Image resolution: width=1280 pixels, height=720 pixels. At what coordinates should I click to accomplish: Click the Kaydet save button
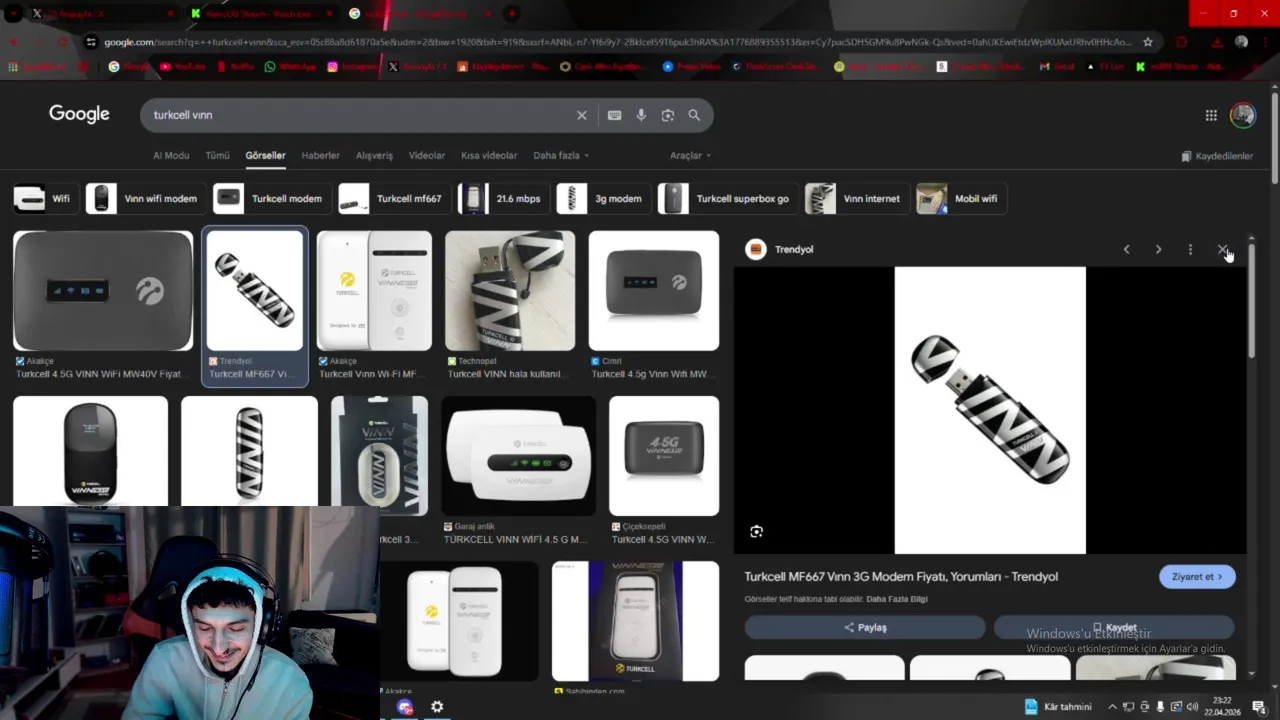(1114, 627)
